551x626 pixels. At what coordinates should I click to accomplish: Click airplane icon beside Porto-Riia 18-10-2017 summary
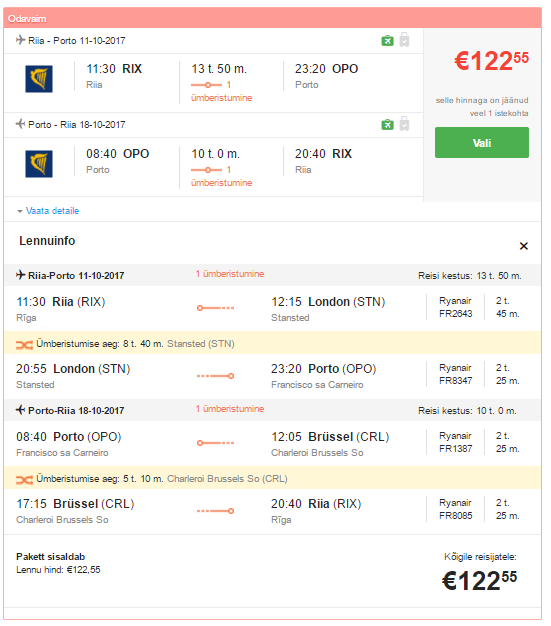point(20,124)
